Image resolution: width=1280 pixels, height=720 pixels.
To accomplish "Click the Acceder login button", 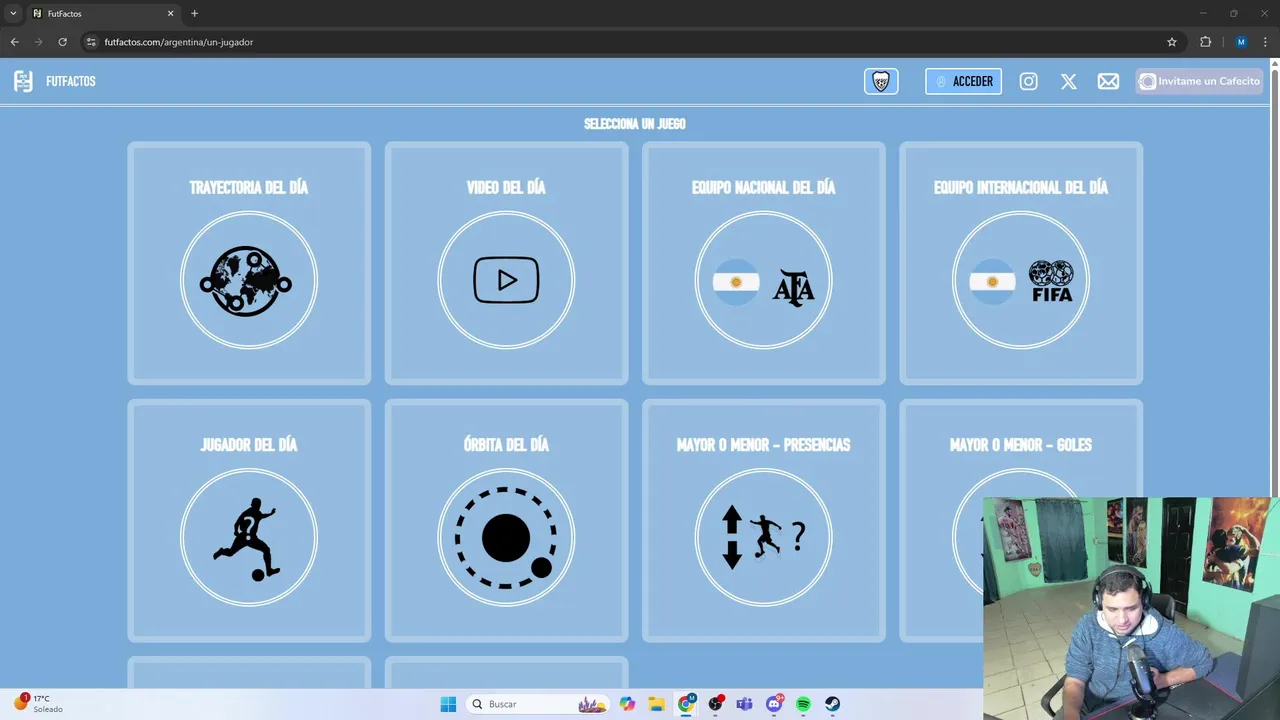I will coord(964,82).
